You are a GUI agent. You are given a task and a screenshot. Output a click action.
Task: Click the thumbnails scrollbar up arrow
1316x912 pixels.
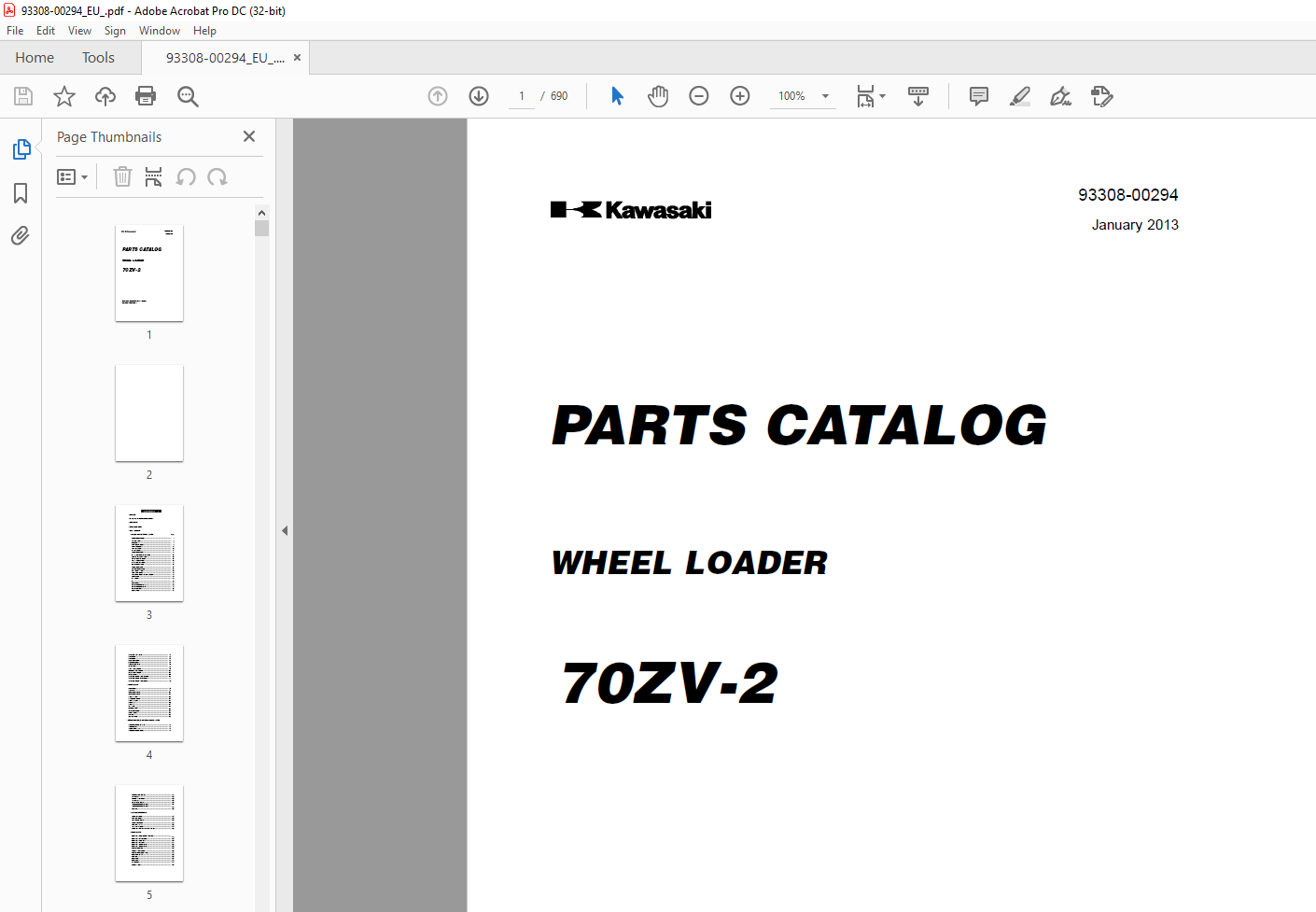point(261,213)
